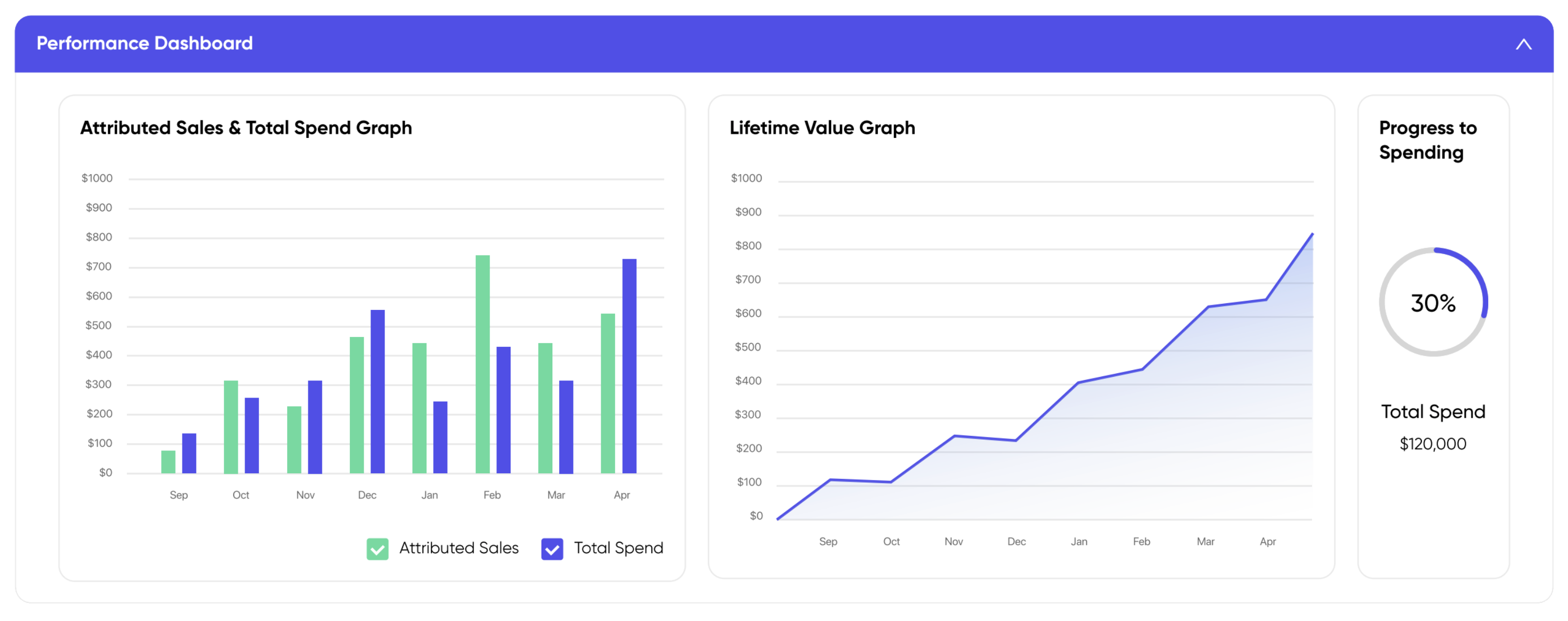
Task: Click the green Feb Attributed Sales bar
Action: point(483,364)
